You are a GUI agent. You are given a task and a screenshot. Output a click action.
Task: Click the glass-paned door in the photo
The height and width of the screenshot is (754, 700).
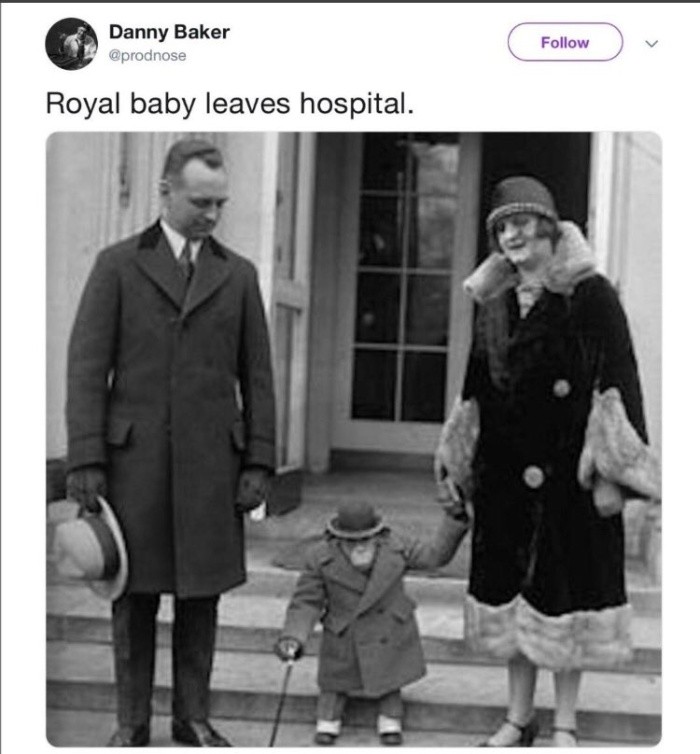pyautogui.click(x=405, y=290)
